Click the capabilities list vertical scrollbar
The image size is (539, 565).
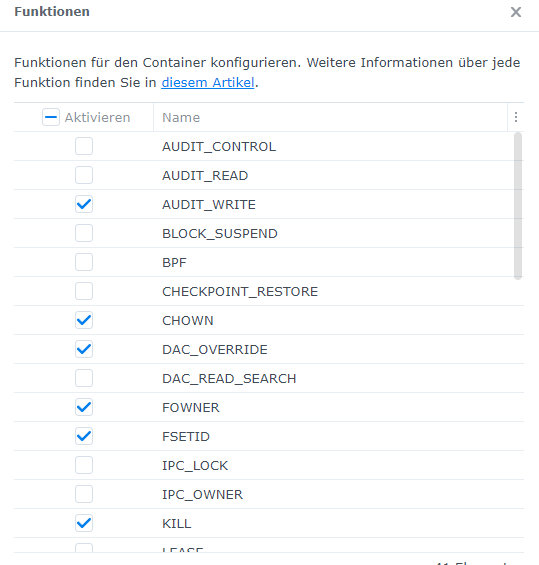pyautogui.click(x=518, y=206)
